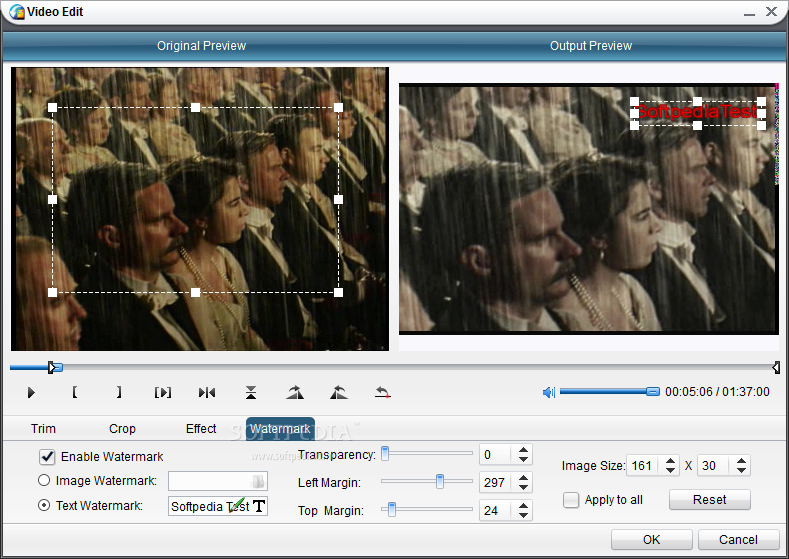789x559 pixels.
Task: Click the timeline end marker
Action: point(776,367)
